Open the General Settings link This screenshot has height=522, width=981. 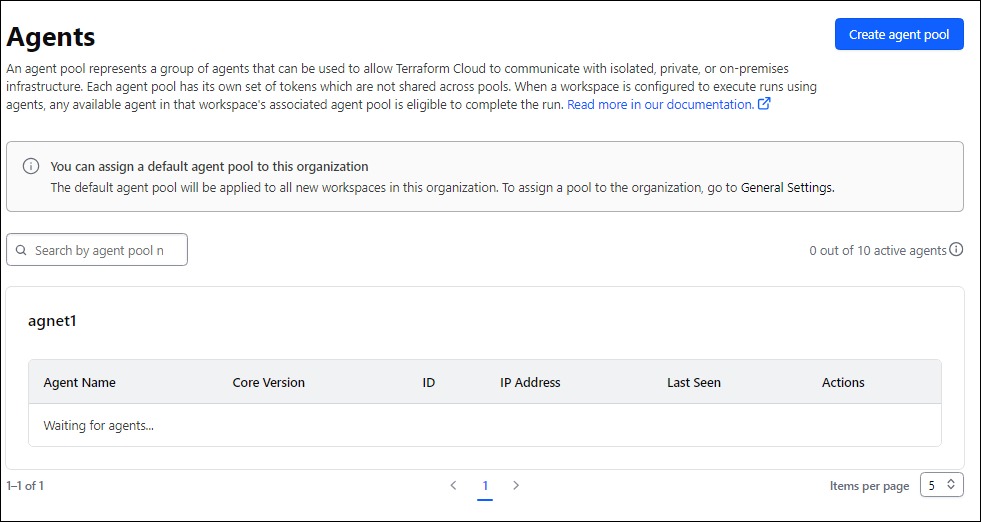pos(787,187)
